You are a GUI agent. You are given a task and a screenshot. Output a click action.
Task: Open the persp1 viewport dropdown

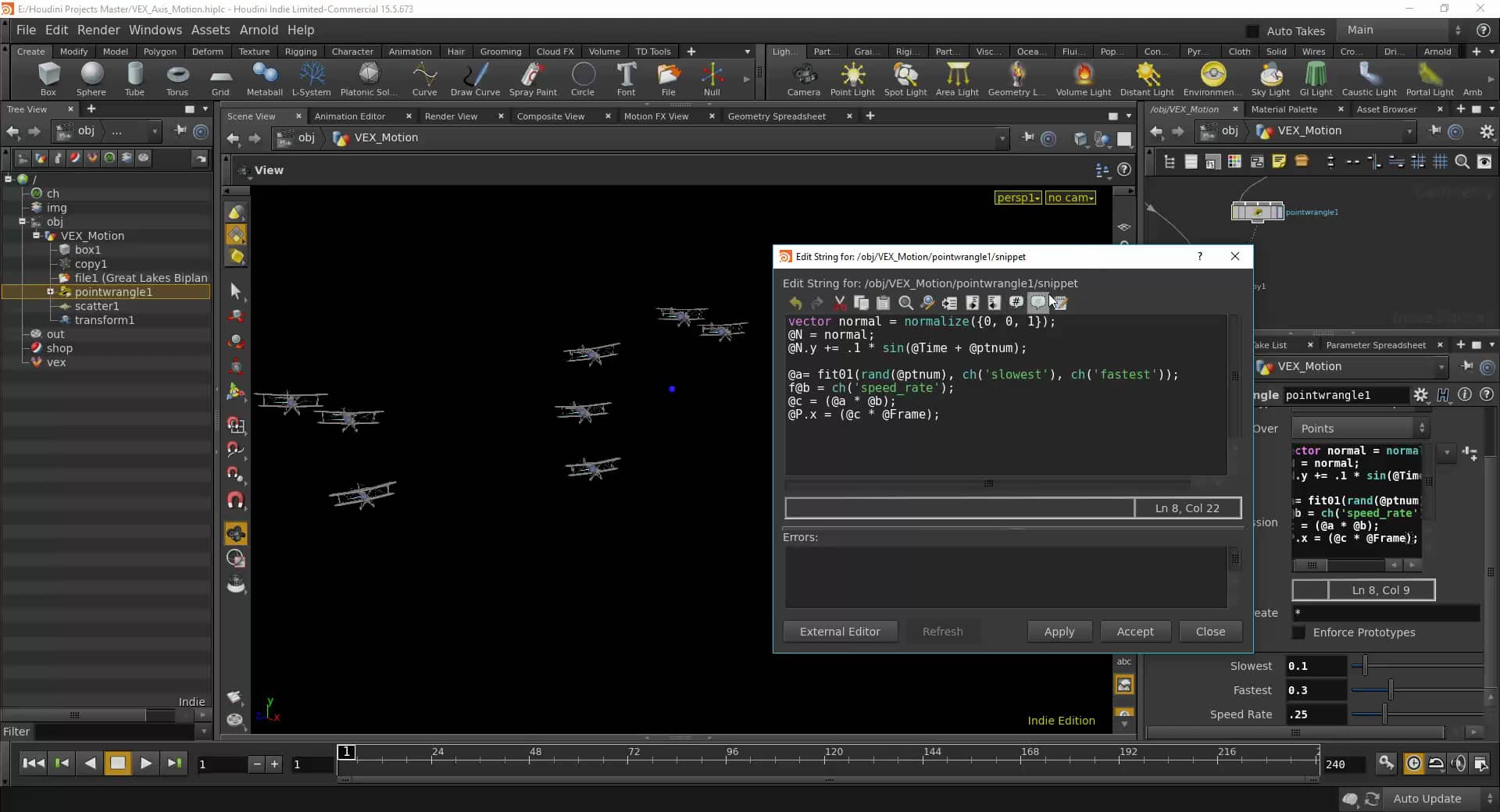tap(1018, 198)
